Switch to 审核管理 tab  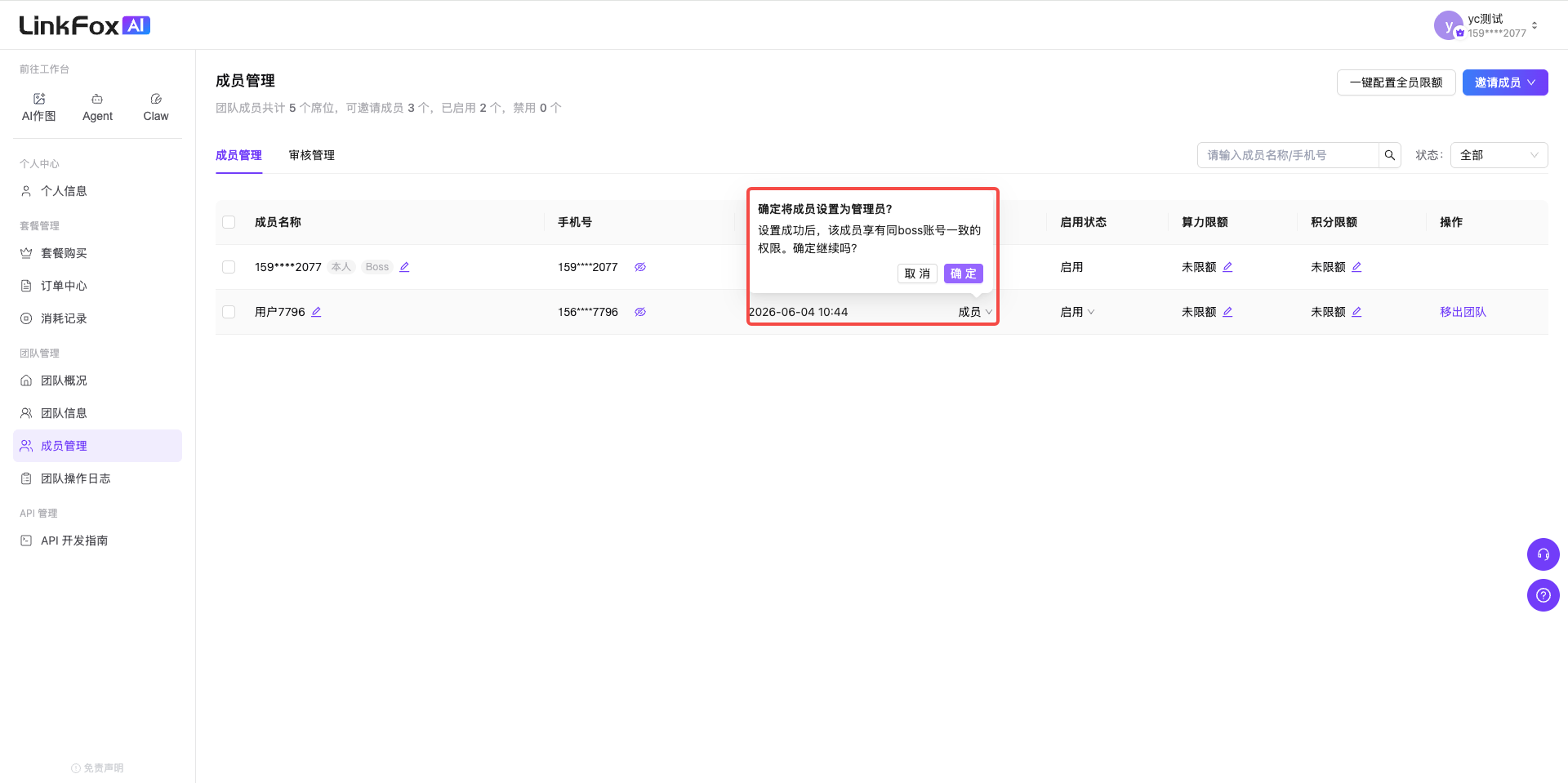click(x=312, y=155)
